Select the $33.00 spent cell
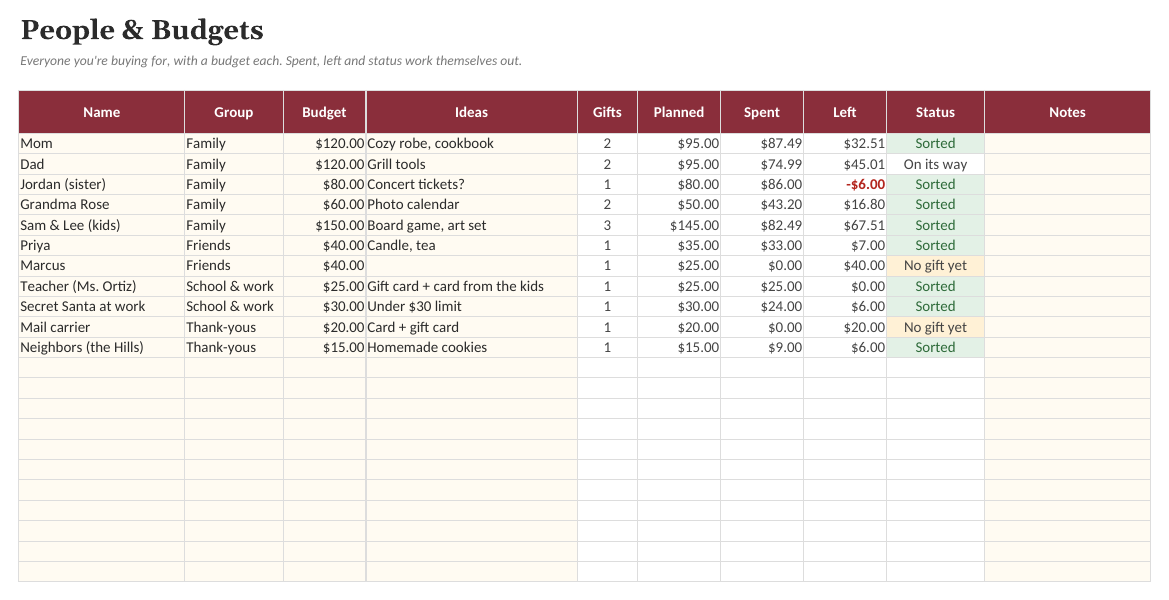This screenshot has height=600, width=1169. 761,245
